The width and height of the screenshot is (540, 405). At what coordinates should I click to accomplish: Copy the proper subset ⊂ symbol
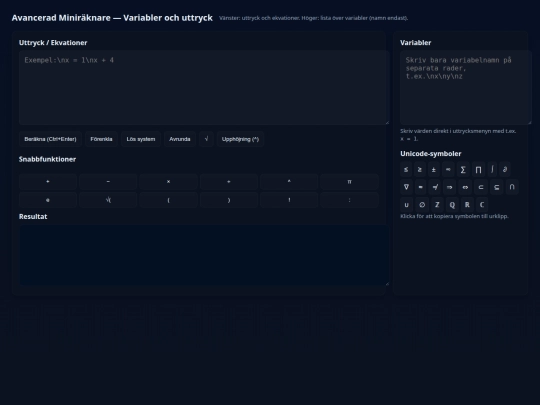click(x=481, y=187)
